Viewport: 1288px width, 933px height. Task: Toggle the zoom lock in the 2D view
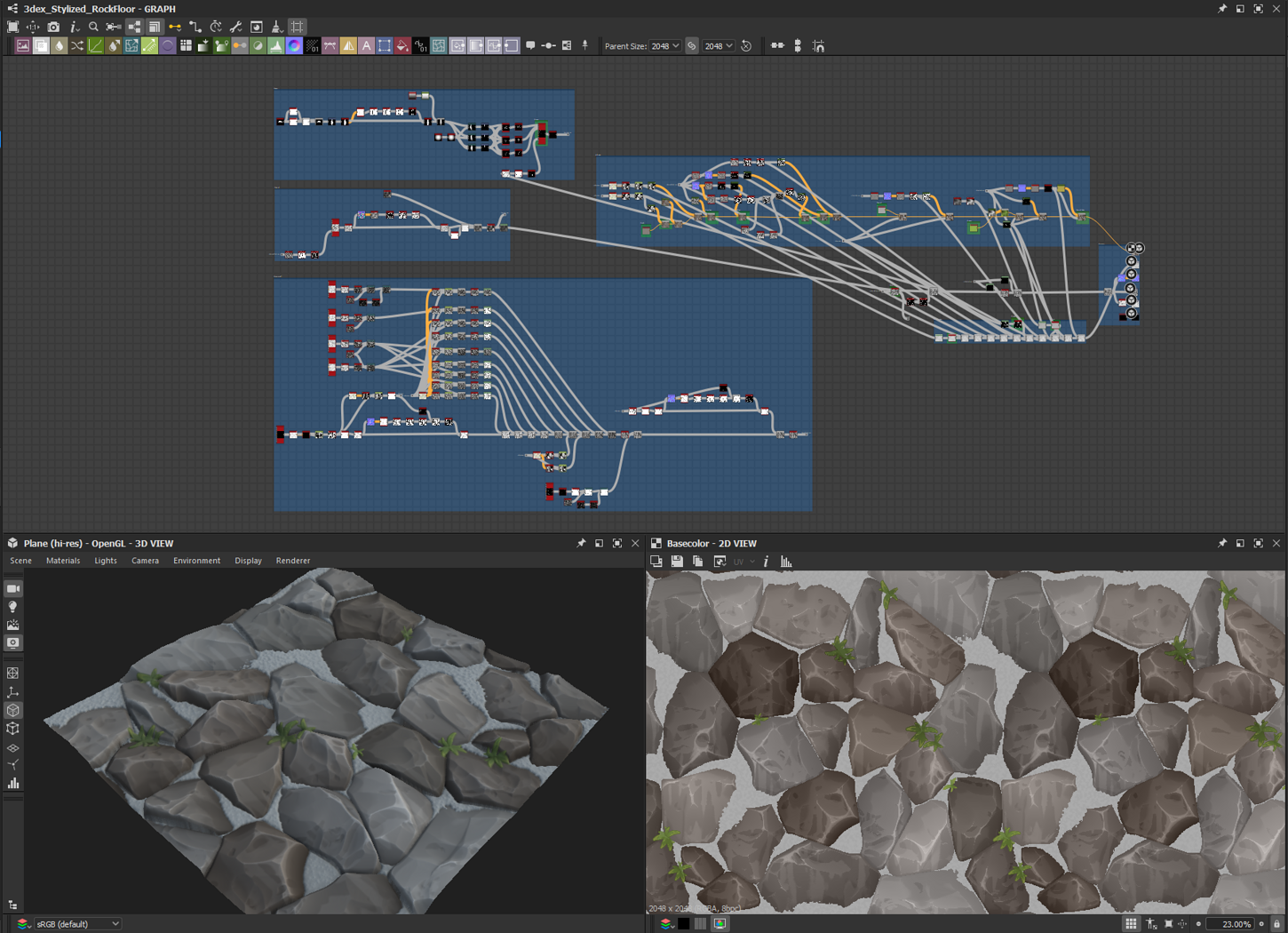point(1276,924)
